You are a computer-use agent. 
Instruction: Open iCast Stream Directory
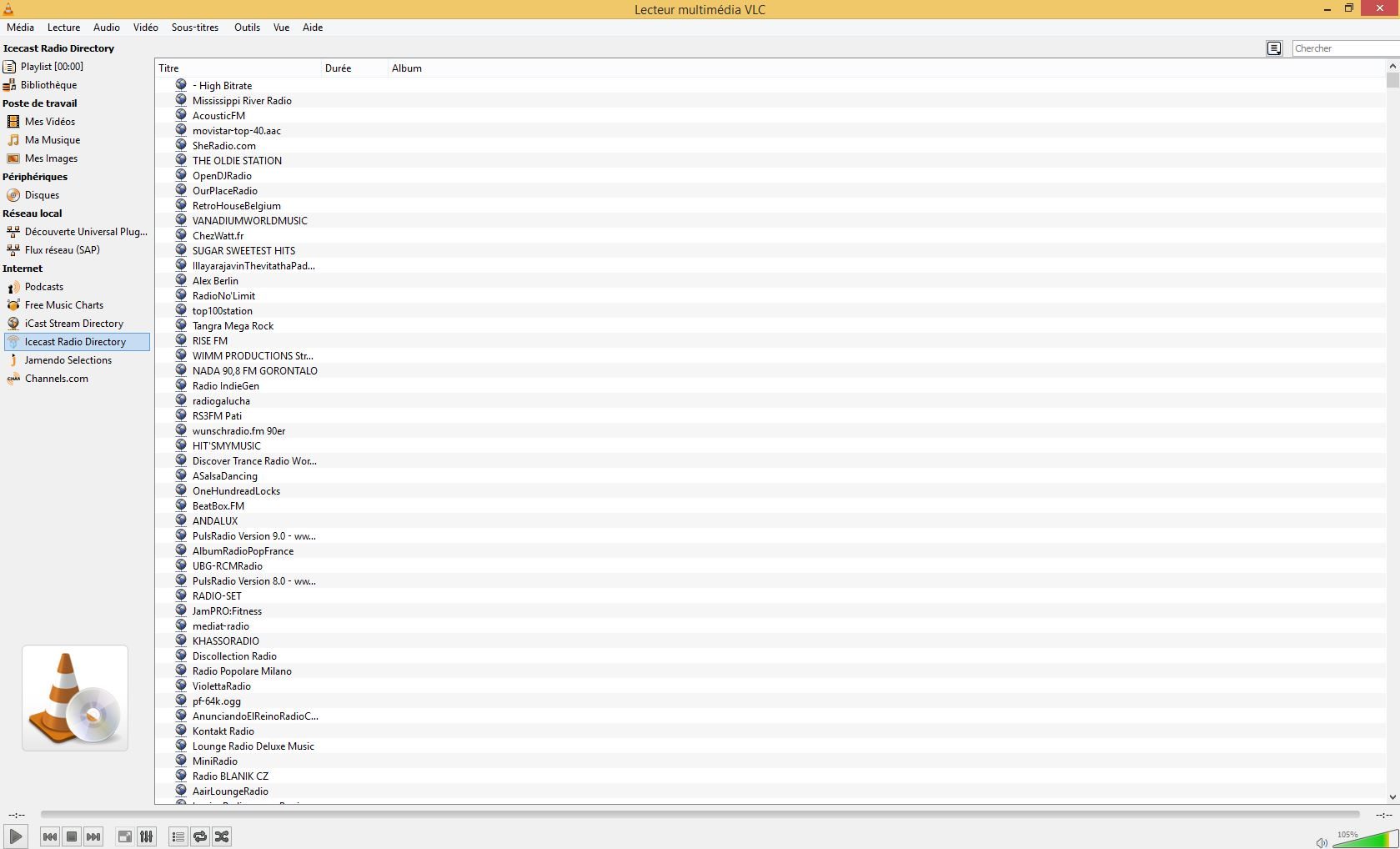tap(74, 324)
